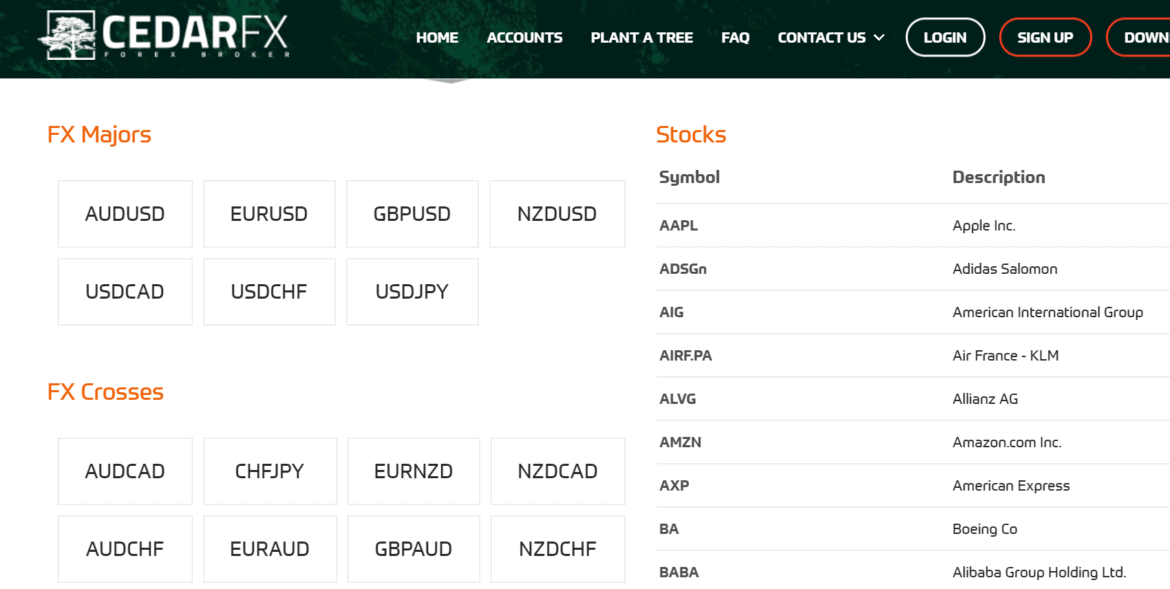The width and height of the screenshot is (1170, 589).
Task: Select the CHFJPY pair under FX Crosses
Action: 269,470
